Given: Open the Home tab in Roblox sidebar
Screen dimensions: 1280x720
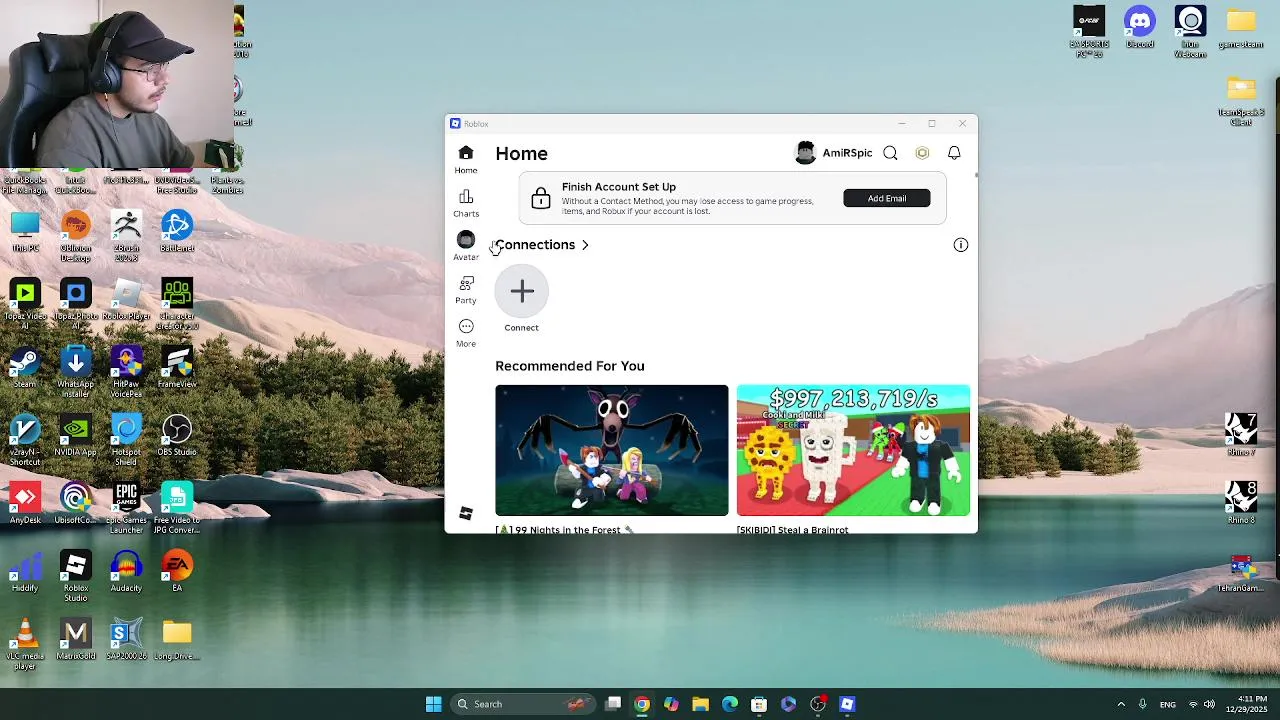Looking at the screenshot, I should [466, 159].
